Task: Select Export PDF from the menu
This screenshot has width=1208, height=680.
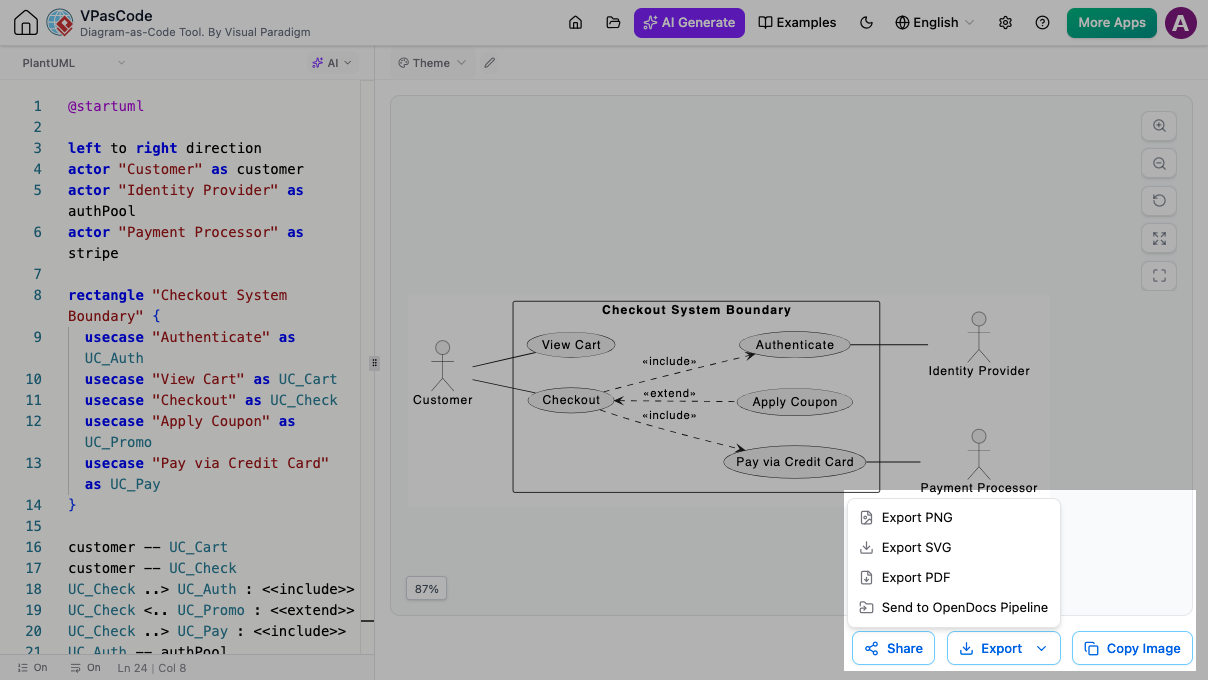Action: tap(954, 577)
